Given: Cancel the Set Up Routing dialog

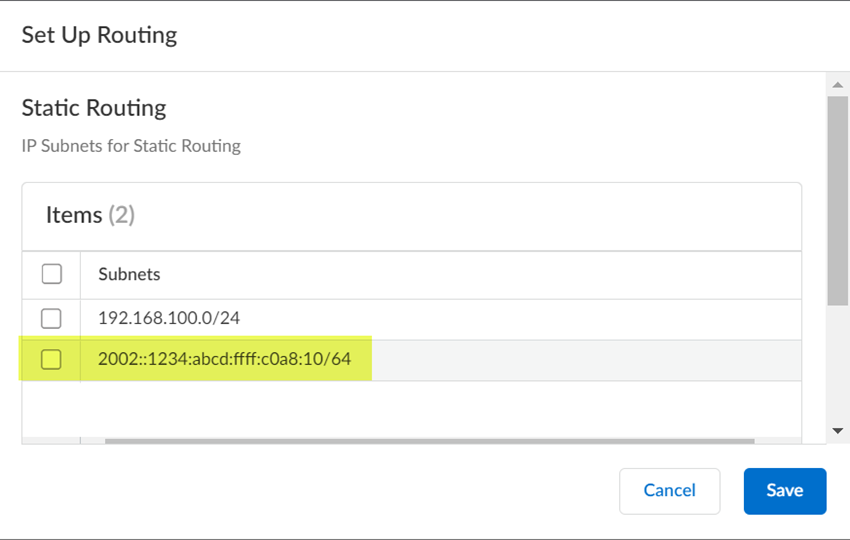Looking at the screenshot, I should (x=669, y=490).
